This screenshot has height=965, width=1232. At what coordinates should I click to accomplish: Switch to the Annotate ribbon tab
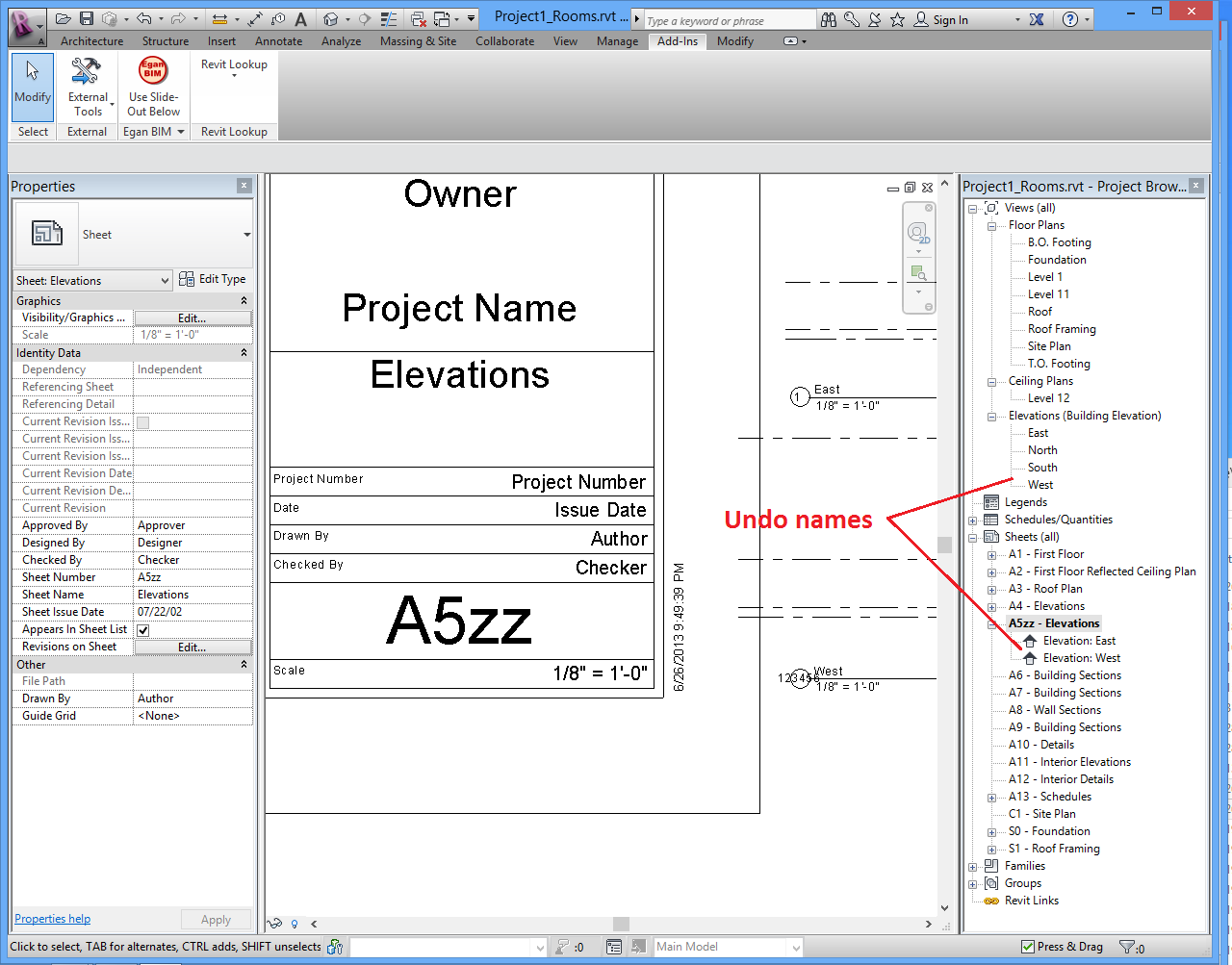[x=278, y=41]
